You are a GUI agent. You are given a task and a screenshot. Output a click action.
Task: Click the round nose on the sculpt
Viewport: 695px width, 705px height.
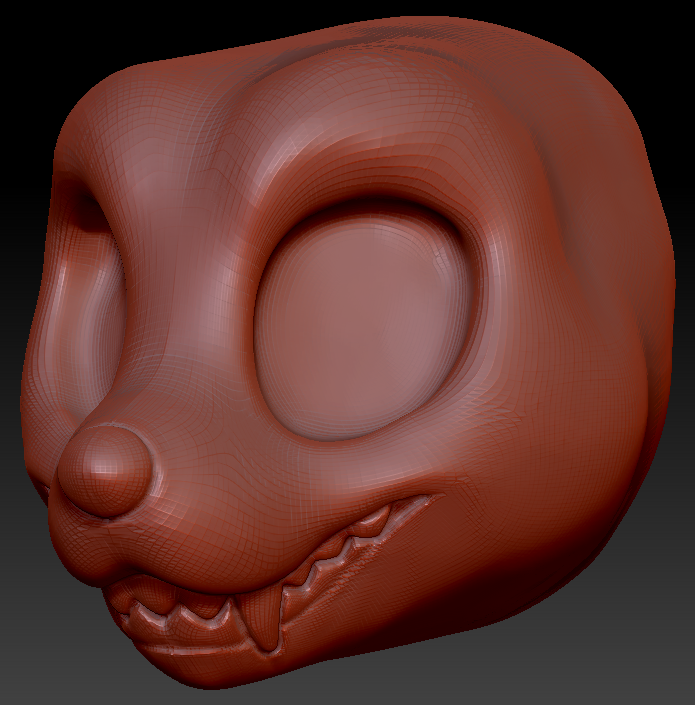pyautogui.click(x=105, y=470)
